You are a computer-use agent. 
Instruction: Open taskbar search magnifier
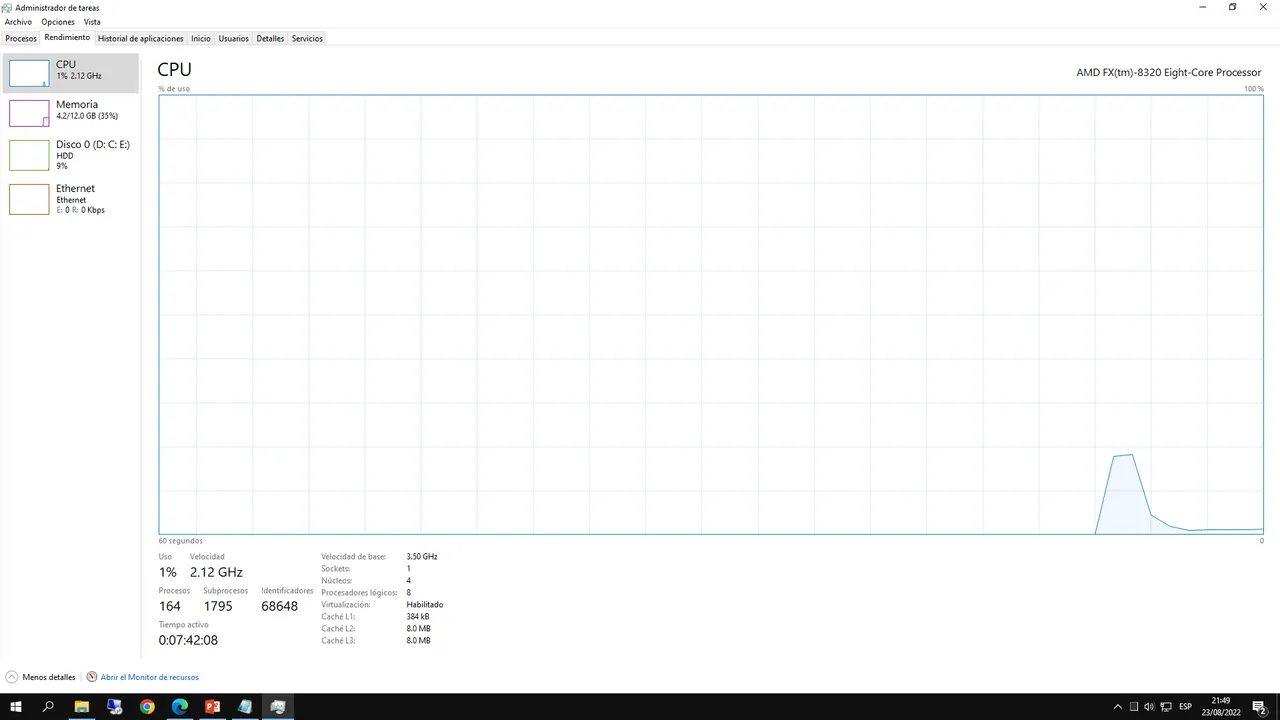pos(48,707)
